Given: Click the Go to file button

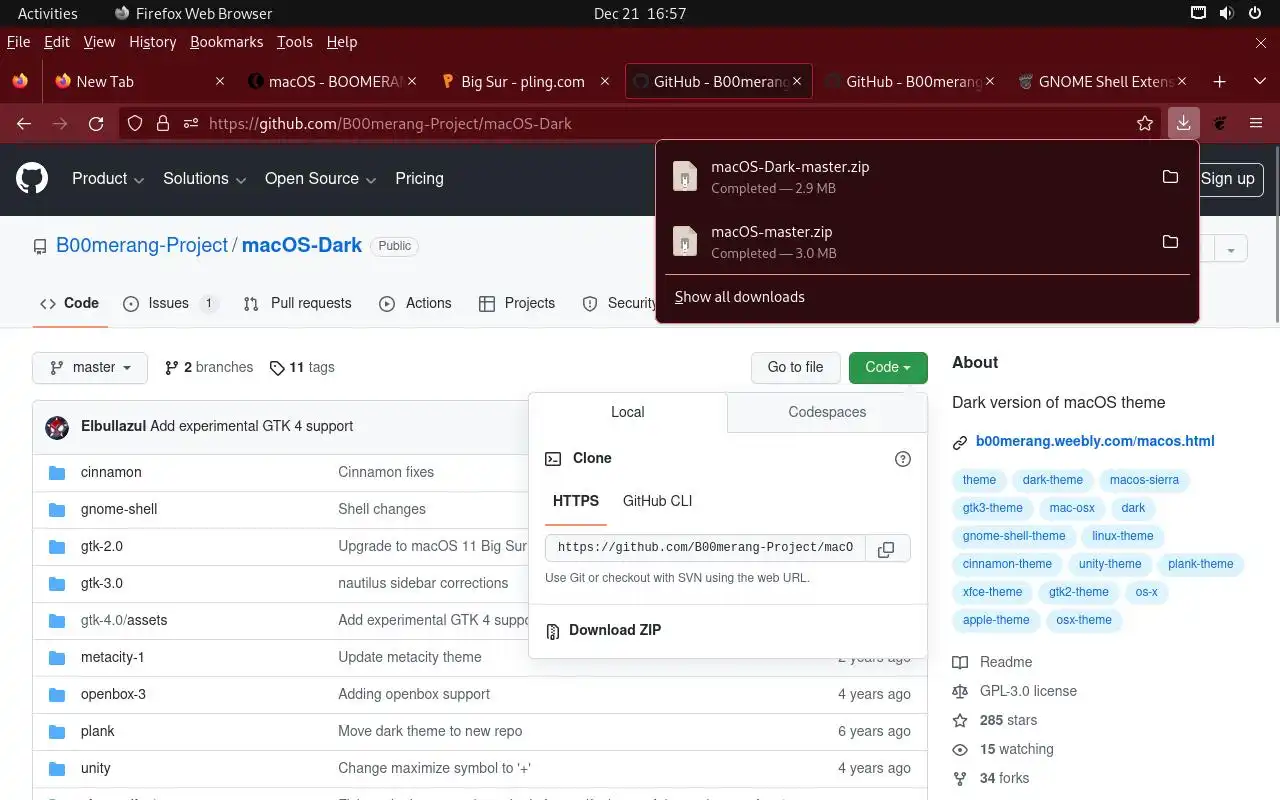Looking at the screenshot, I should (x=796, y=368).
